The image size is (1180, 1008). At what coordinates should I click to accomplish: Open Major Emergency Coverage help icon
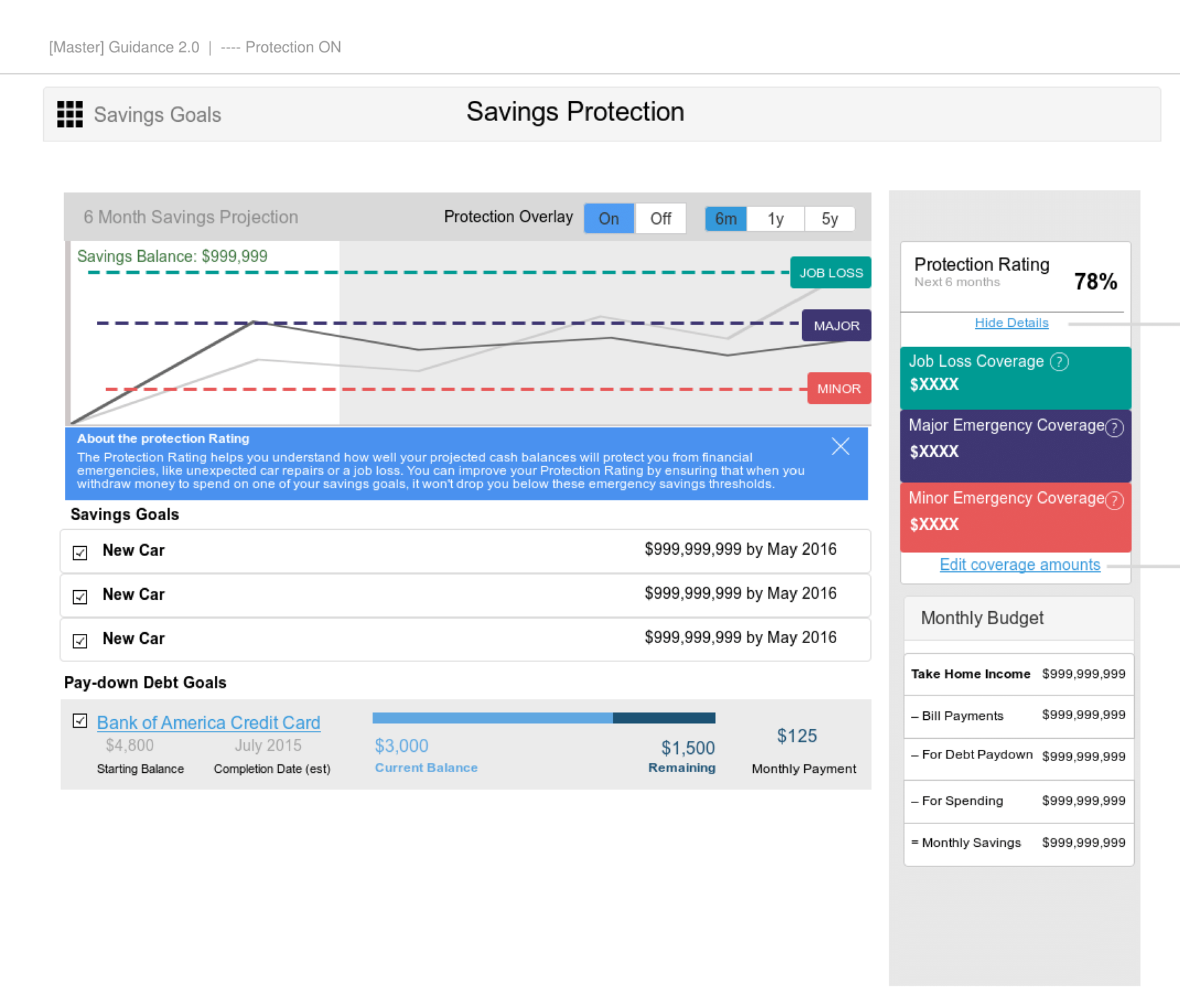tap(1115, 428)
